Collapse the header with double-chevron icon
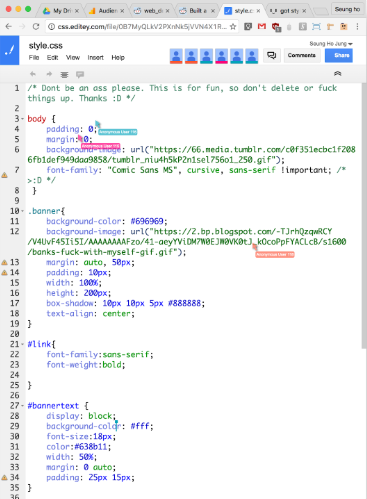367x499 pixels. (337, 74)
